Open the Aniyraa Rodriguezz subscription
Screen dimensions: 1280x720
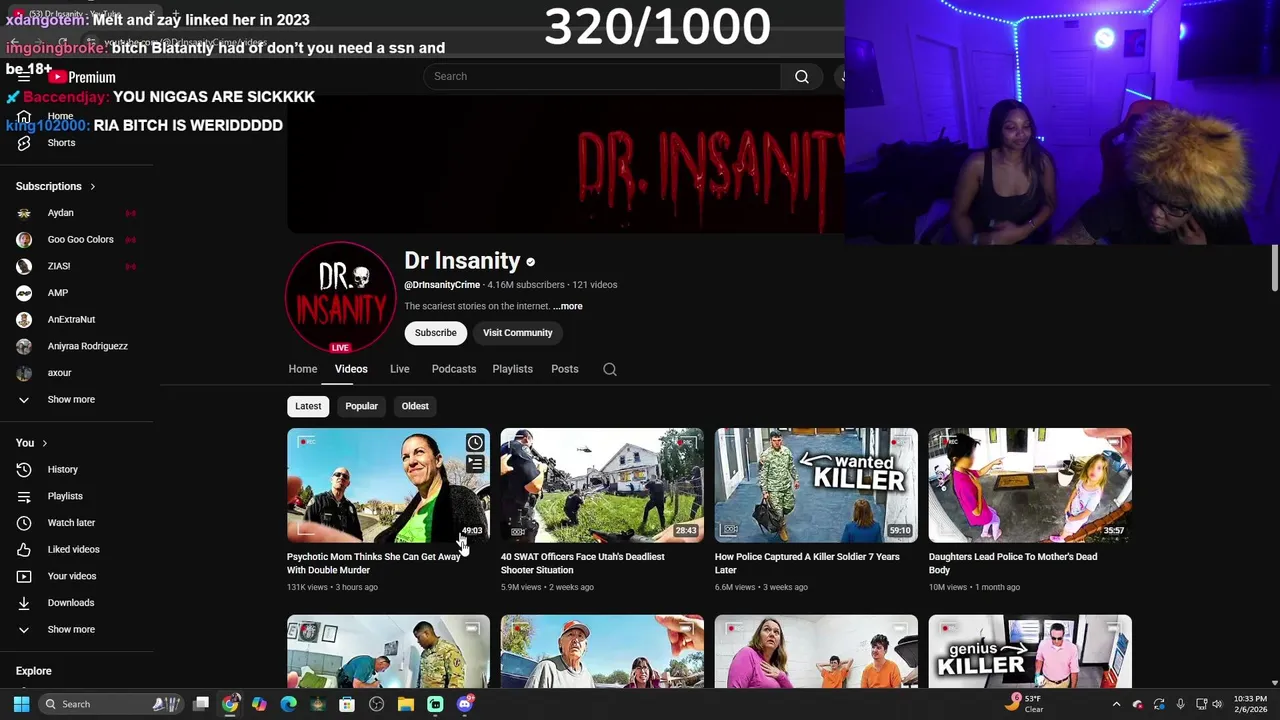click(x=87, y=346)
